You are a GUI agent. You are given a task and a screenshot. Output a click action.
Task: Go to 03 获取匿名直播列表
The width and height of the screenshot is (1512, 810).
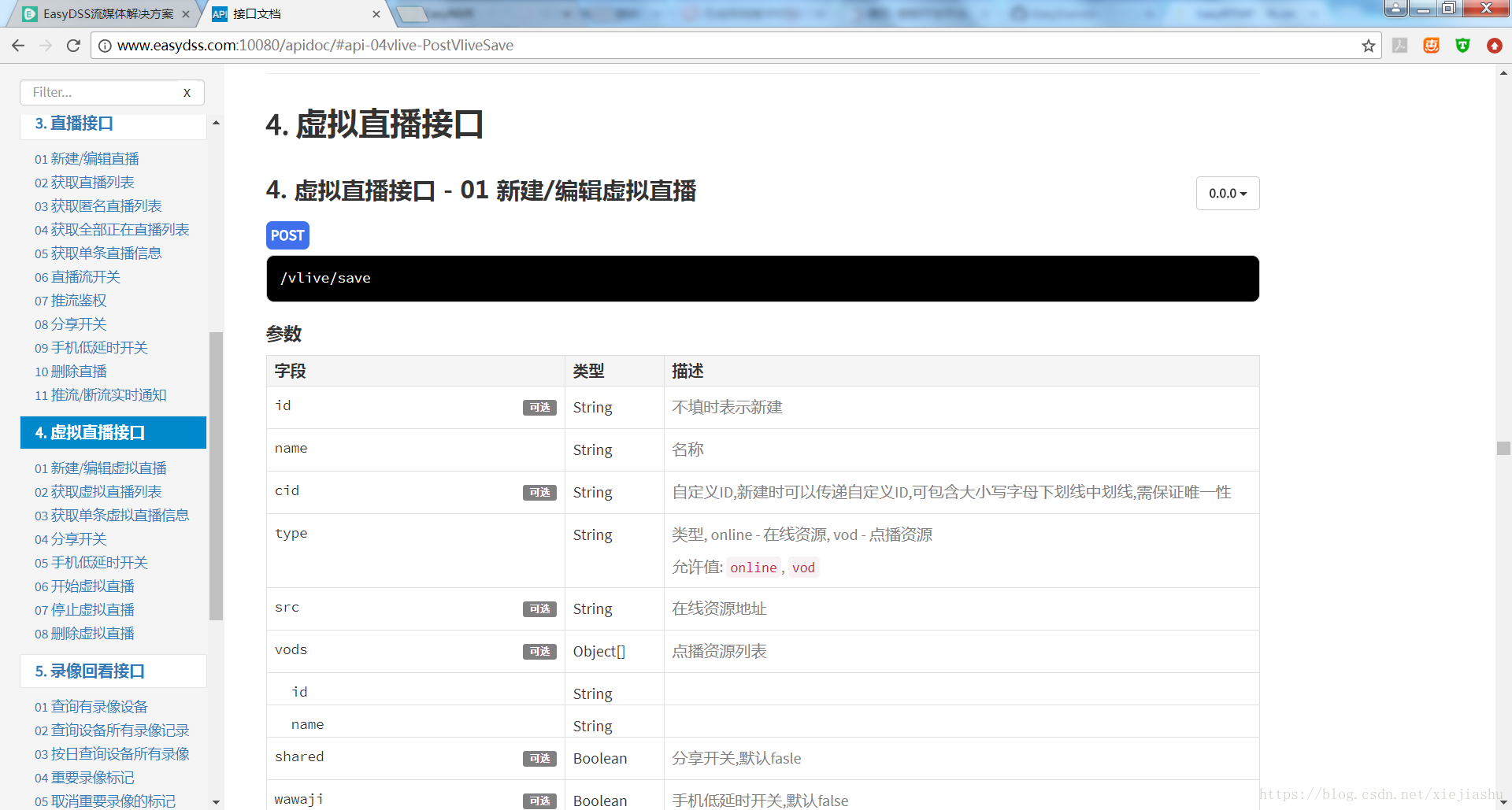coord(98,206)
